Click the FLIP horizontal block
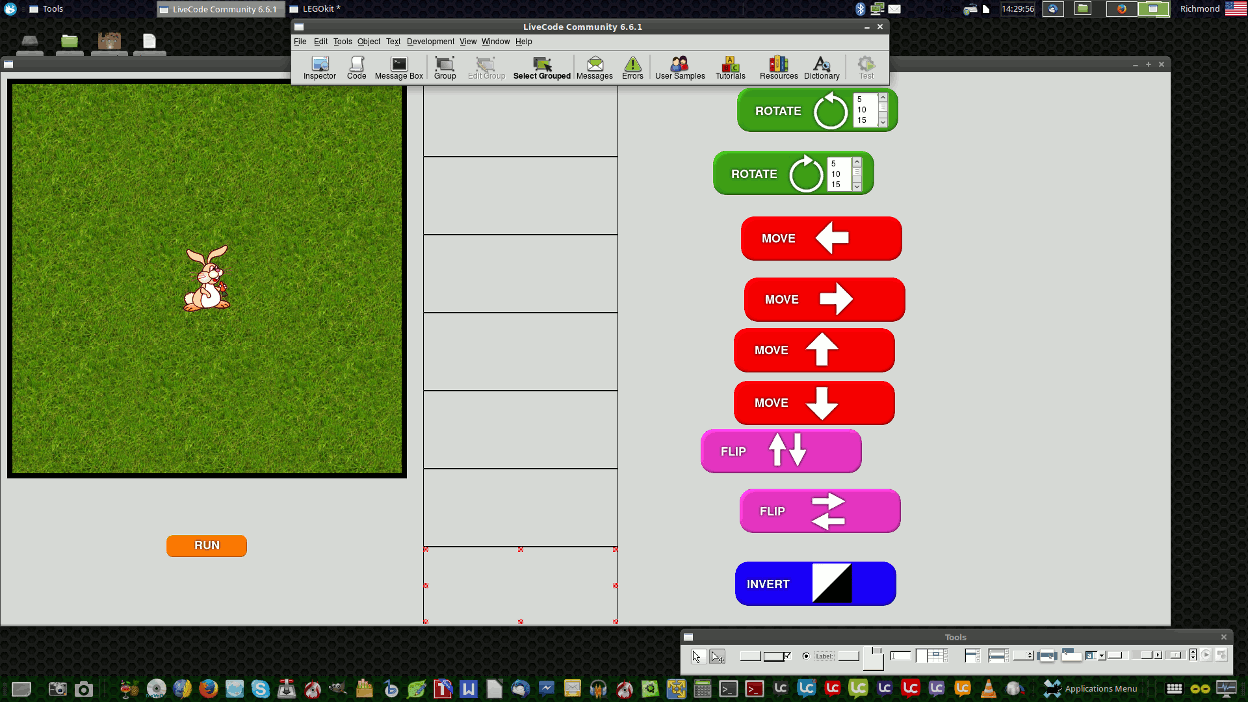This screenshot has height=702, width=1248. tap(820, 511)
